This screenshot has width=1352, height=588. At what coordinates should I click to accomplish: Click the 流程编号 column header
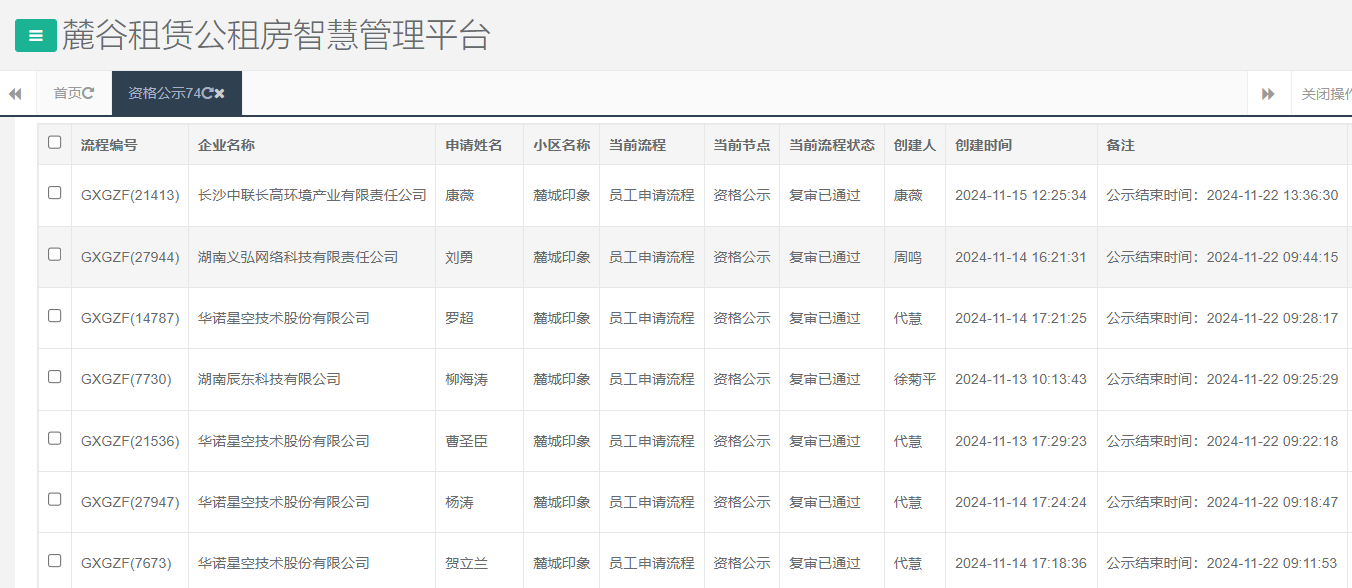point(110,144)
